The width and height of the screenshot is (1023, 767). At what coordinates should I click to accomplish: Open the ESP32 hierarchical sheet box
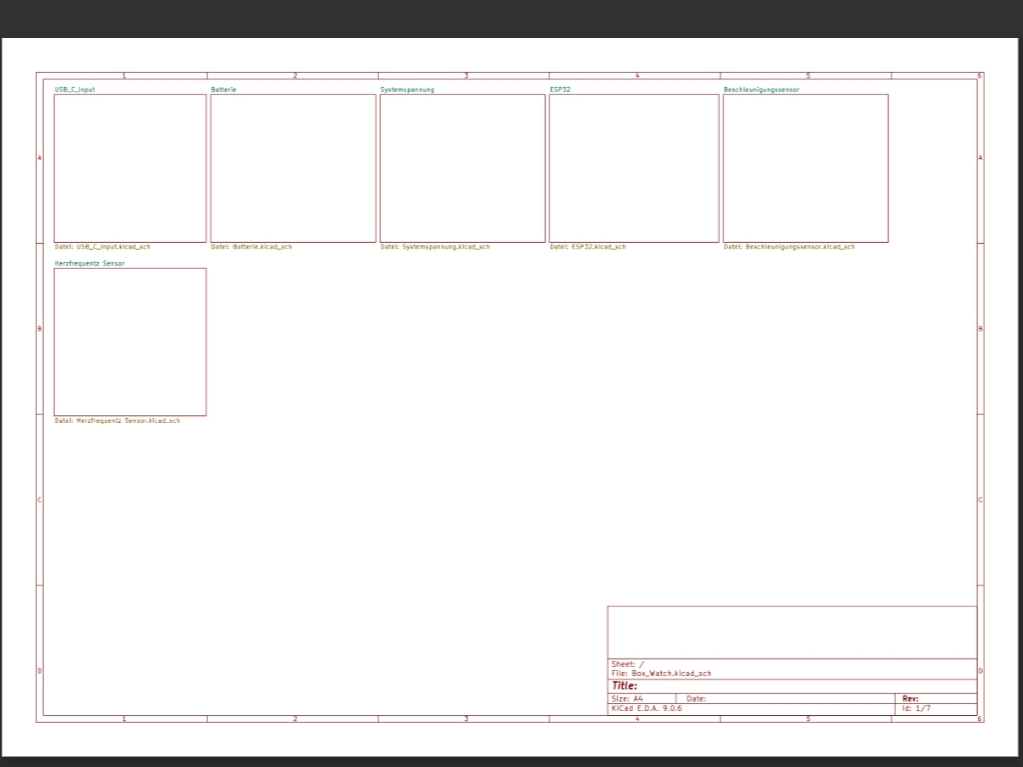(x=634, y=168)
